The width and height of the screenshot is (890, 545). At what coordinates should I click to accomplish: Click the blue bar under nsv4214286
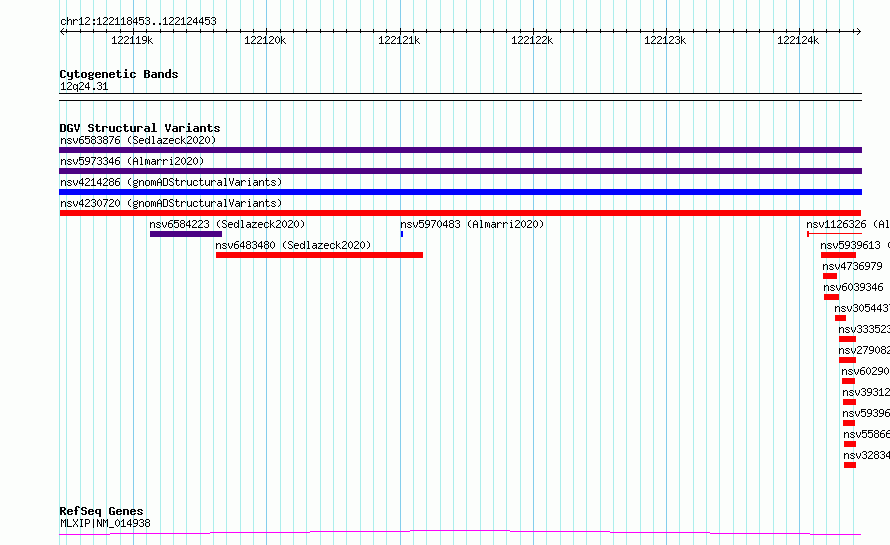click(460, 192)
